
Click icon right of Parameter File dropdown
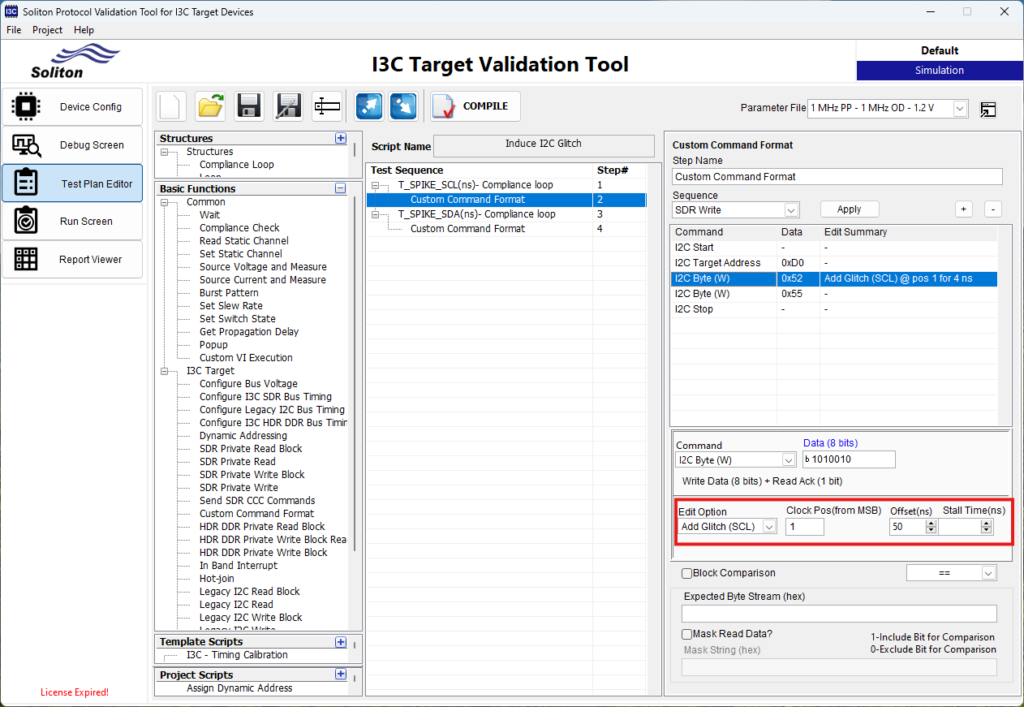coord(988,109)
